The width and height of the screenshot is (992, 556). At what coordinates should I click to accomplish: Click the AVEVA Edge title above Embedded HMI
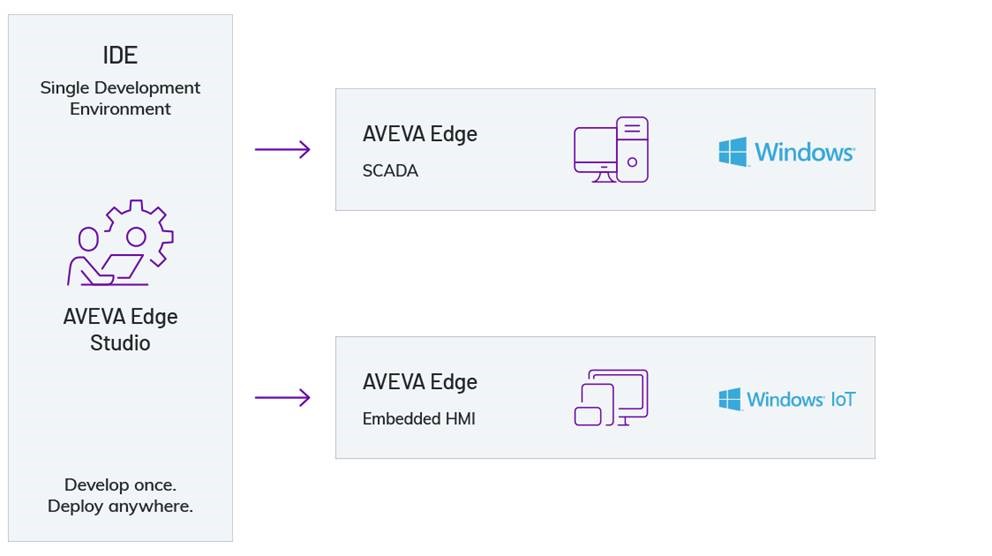[x=420, y=382]
